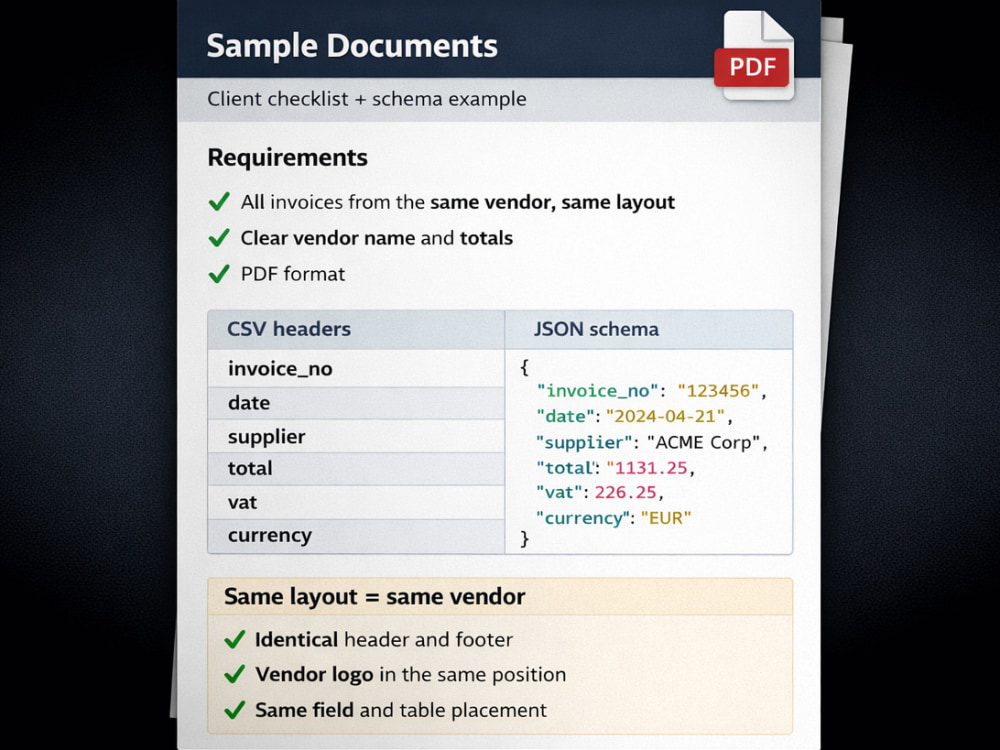1000x750 pixels.
Task: Click the 'Vendor logo in the same position' text
Action: click(x=410, y=675)
